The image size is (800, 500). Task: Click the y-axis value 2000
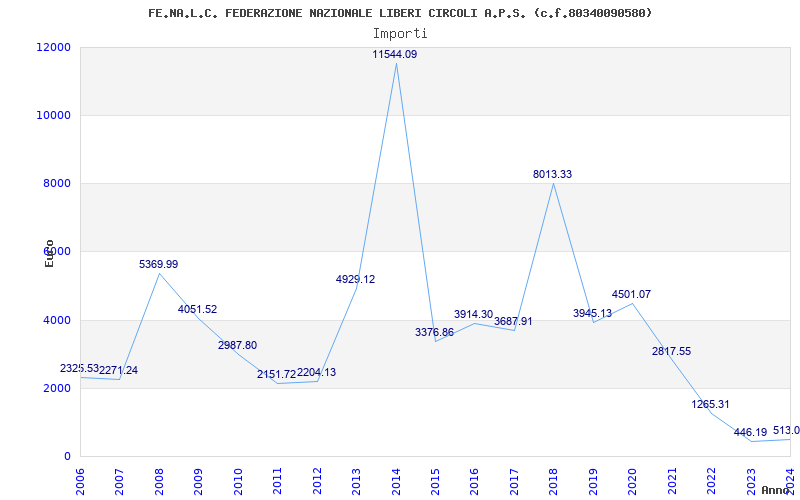(56, 388)
